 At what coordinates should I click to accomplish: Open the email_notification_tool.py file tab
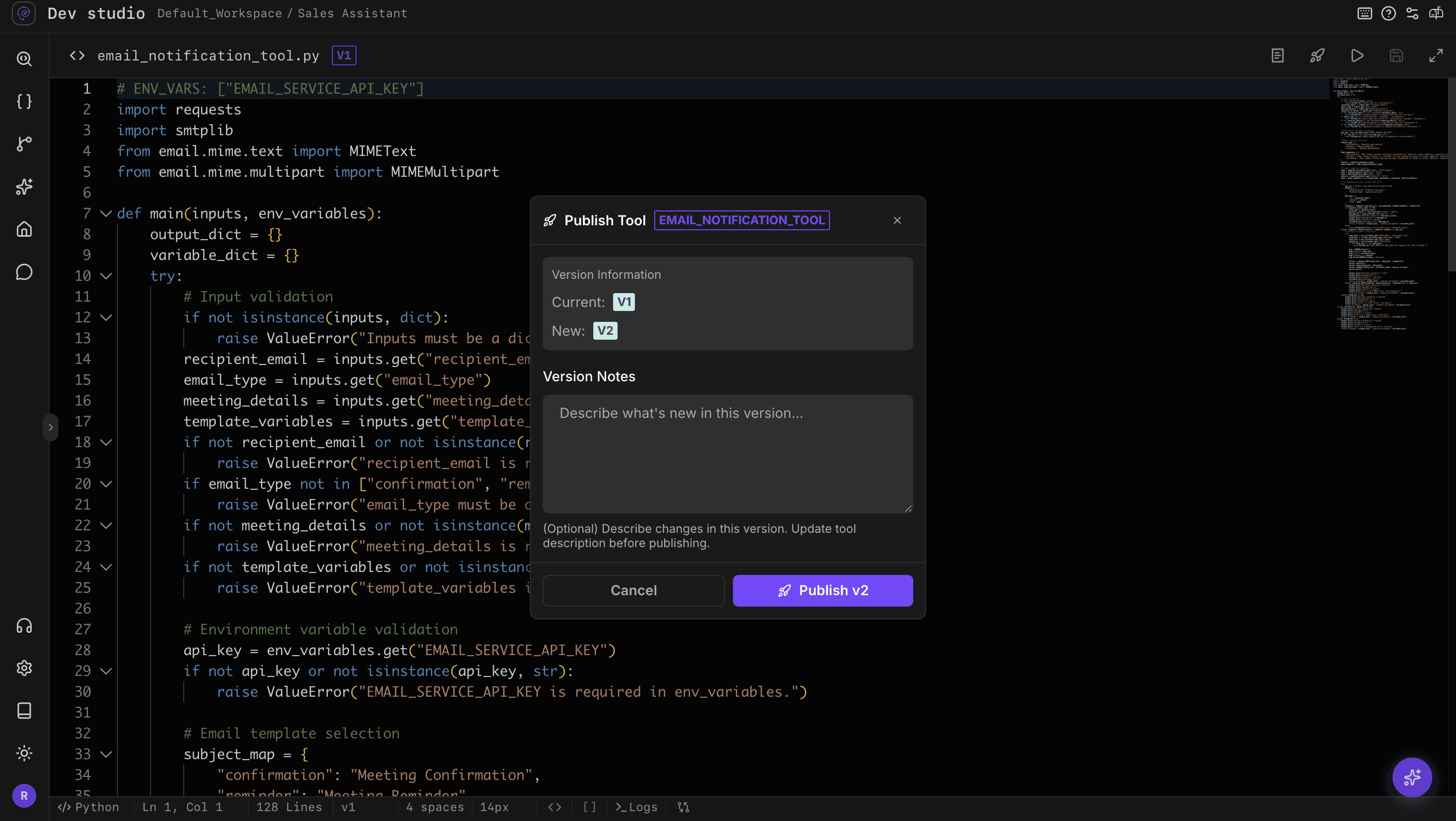pos(208,55)
